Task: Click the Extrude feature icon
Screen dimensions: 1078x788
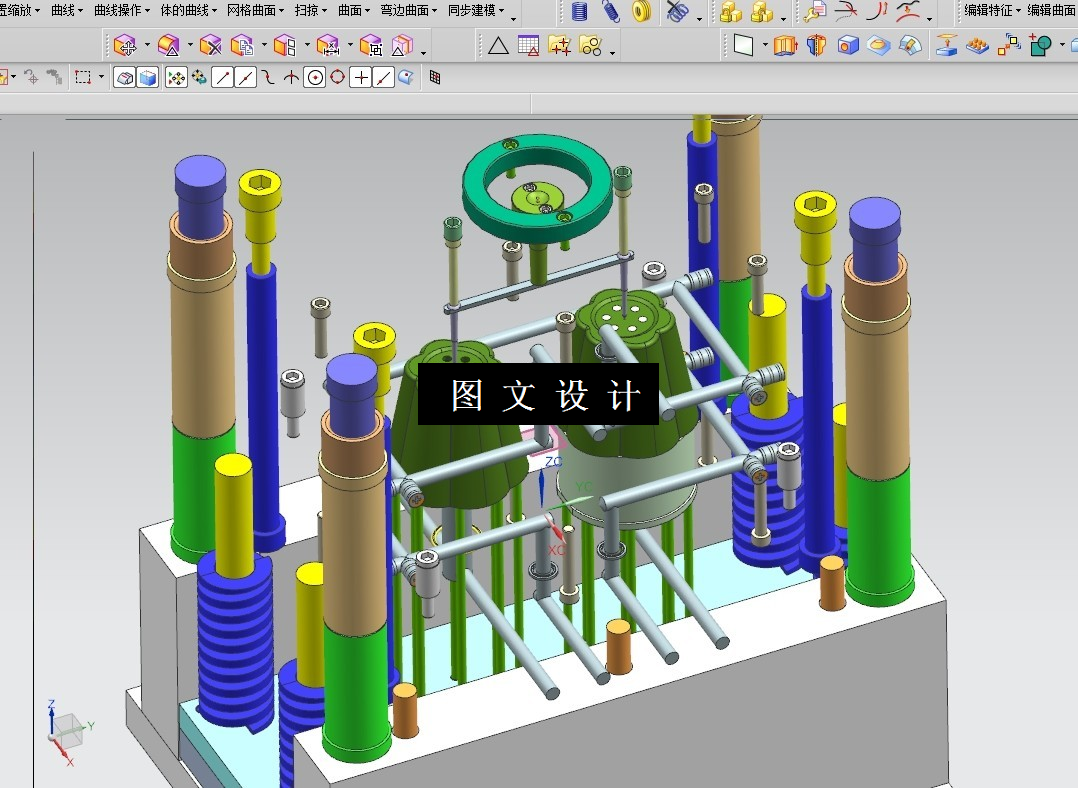Action: (x=785, y=46)
